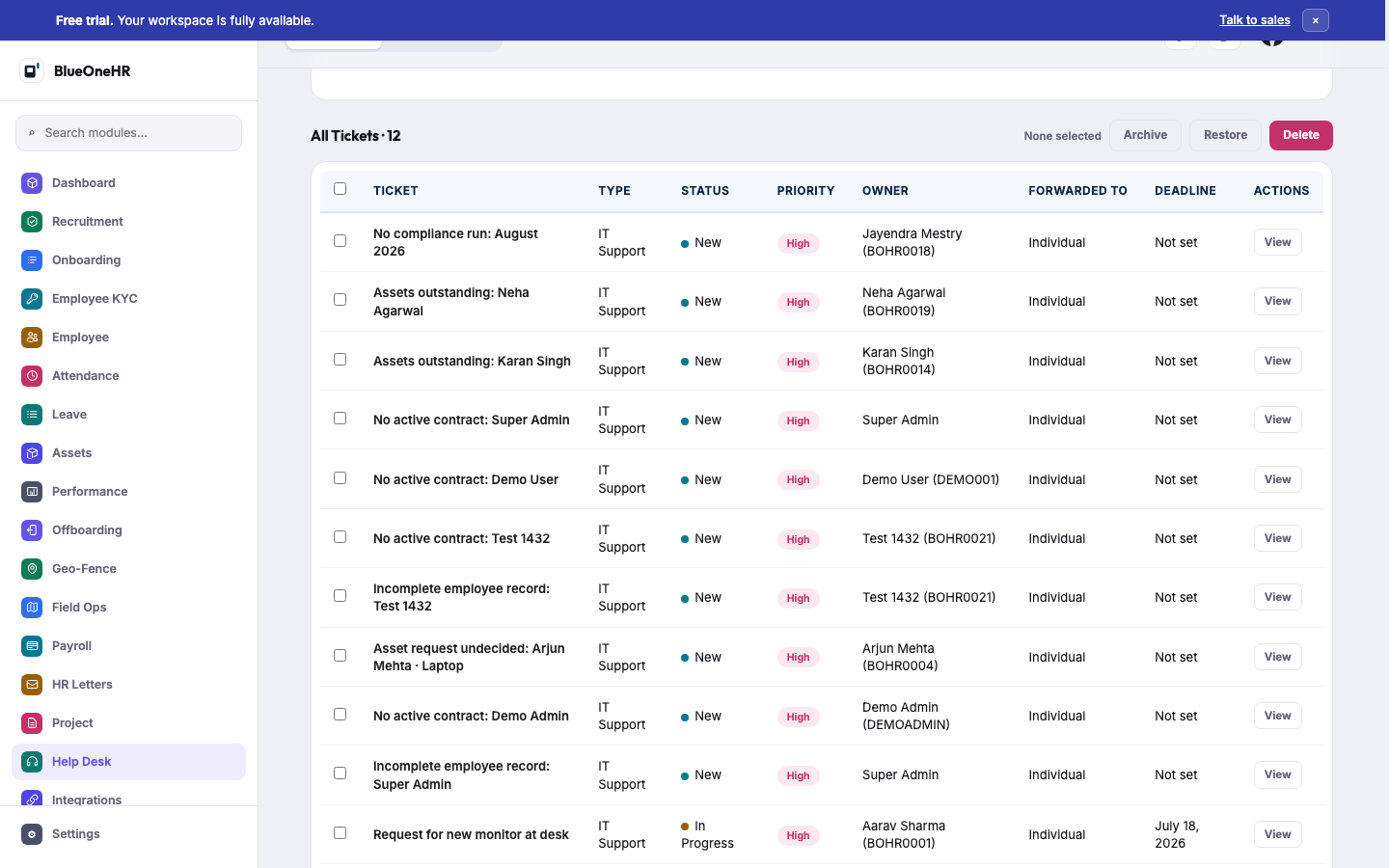Image resolution: width=1389 pixels, height=868 pixels.
Task: Open the Dashboard module icon
Action: pyautogui.click(x=32, y=183)
